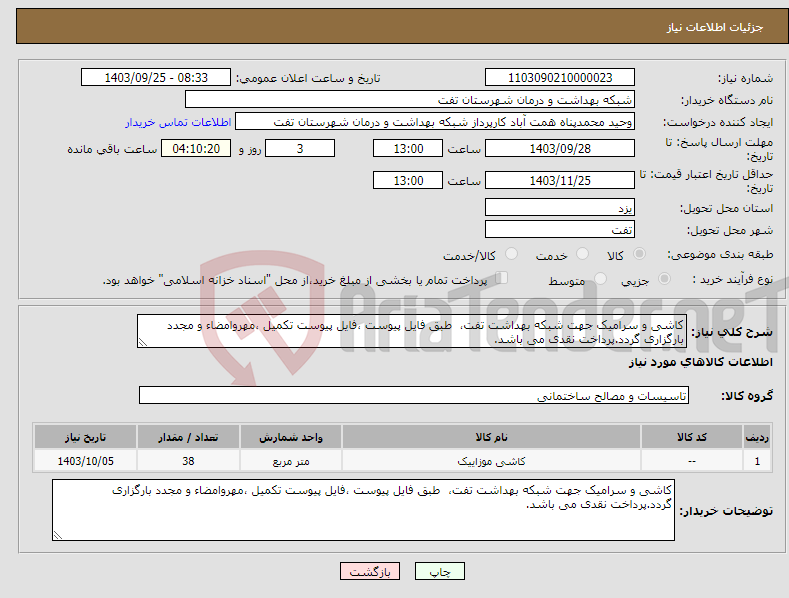Select the کالا/خدمت radio button
The width and height of the screenshot is (789, 598).
pyautogui.click(x=511, y=254)
